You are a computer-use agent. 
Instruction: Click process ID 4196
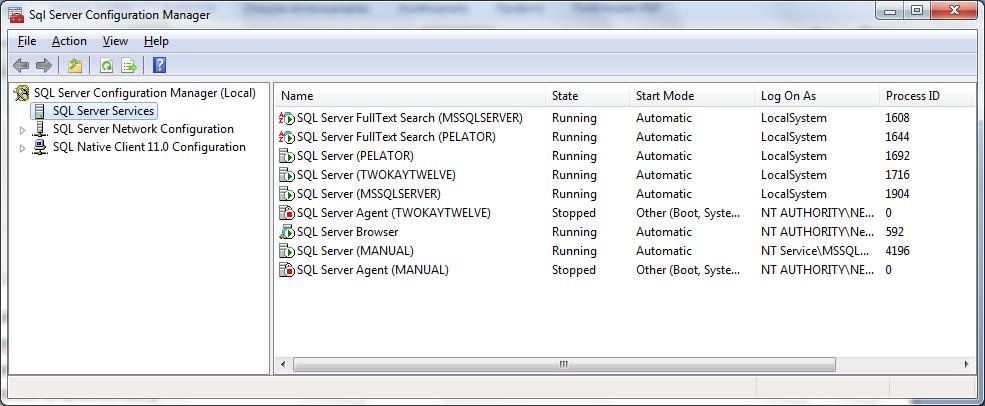[x=898, y=251]
